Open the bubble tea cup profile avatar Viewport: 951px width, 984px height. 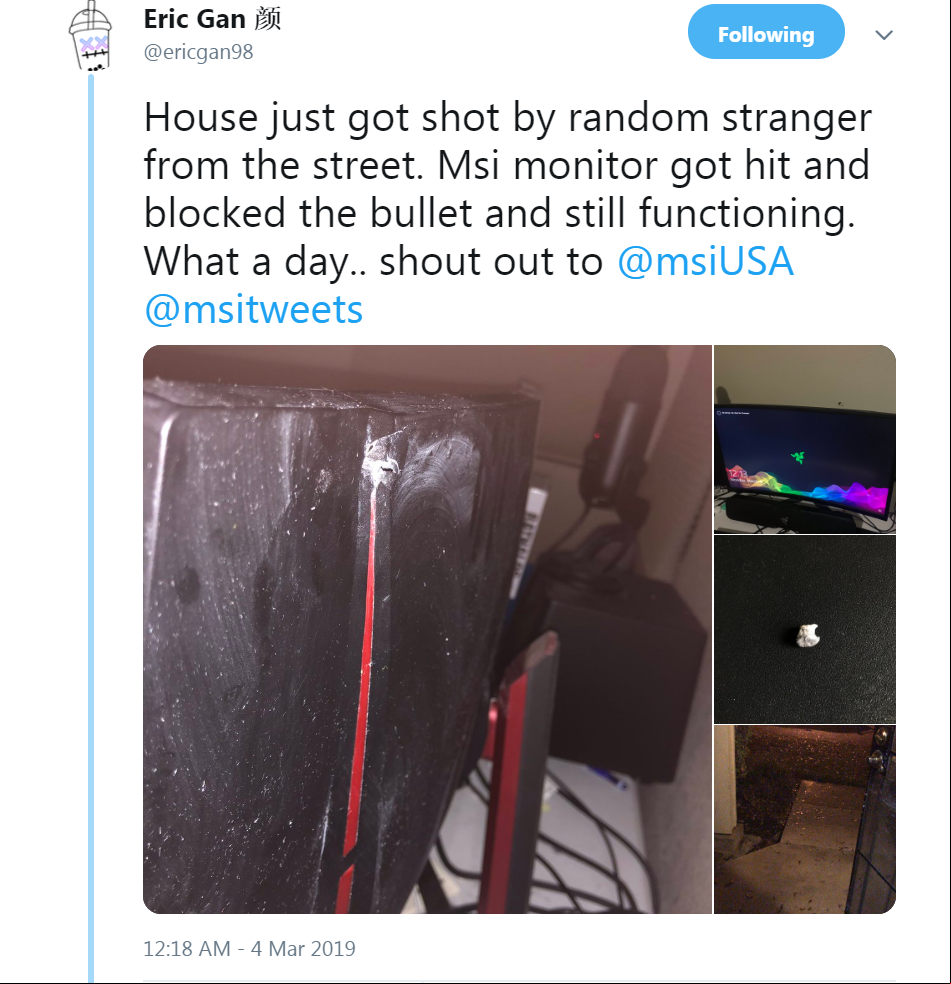pyautogui.click(x=90, y=36)
